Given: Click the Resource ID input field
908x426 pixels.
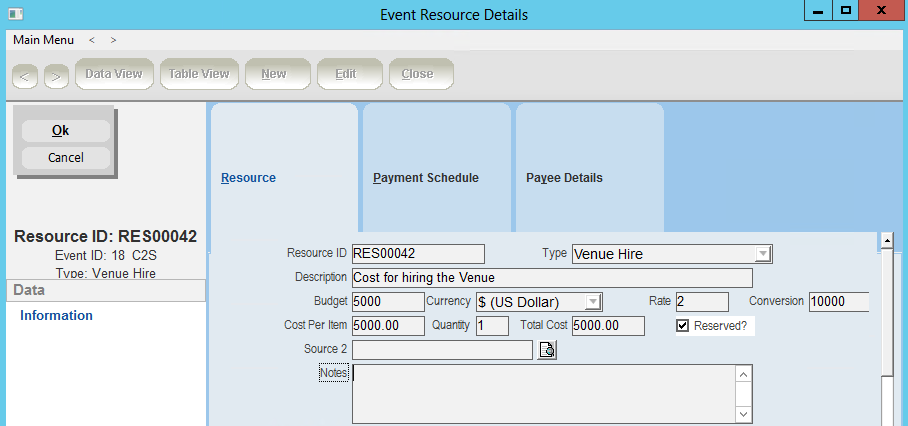Looking at the screenshot, I should coord(418,254).
